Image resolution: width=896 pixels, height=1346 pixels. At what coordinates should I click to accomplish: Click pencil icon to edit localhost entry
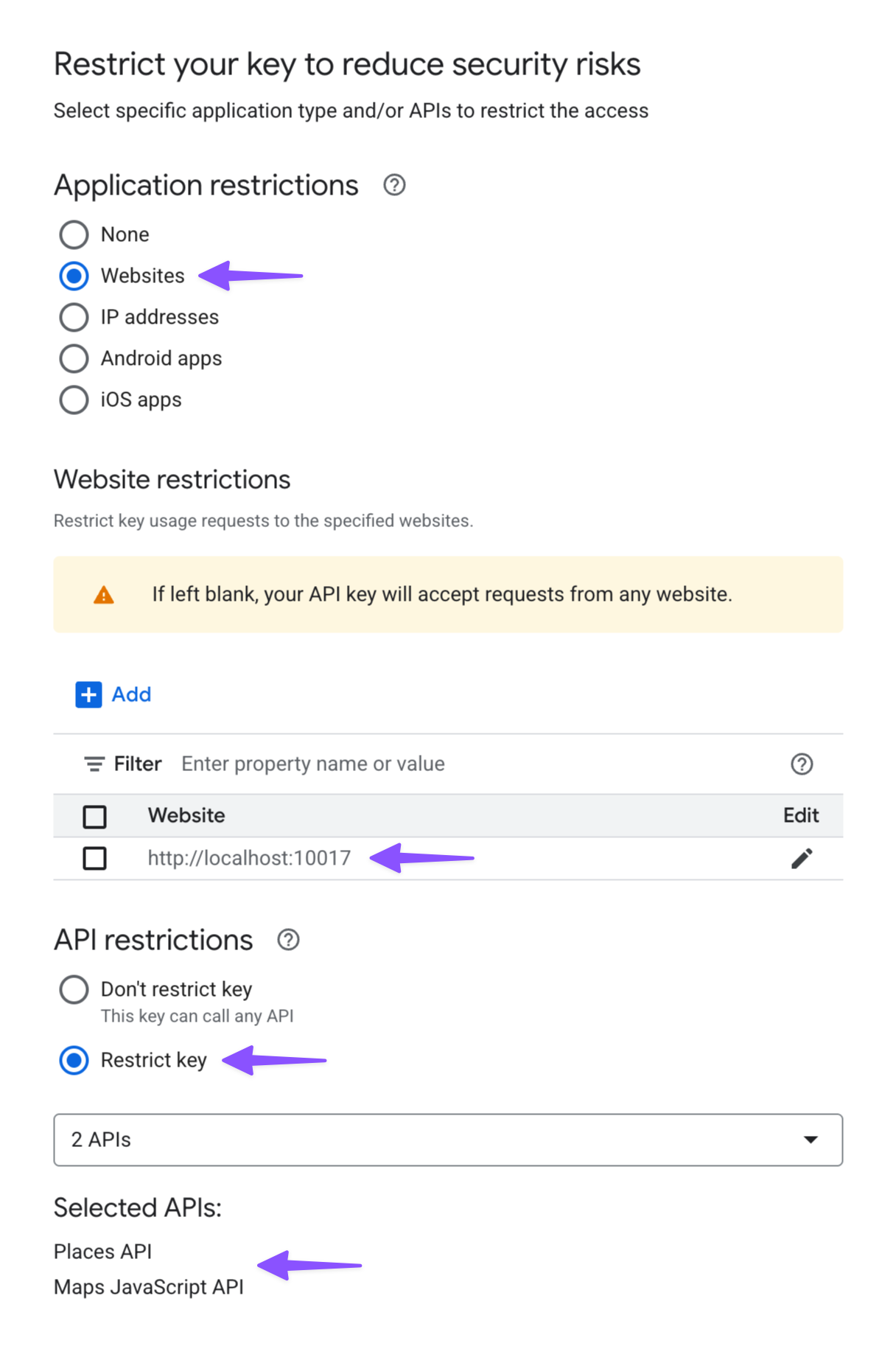pyautogui.click(x=801, y=858)
